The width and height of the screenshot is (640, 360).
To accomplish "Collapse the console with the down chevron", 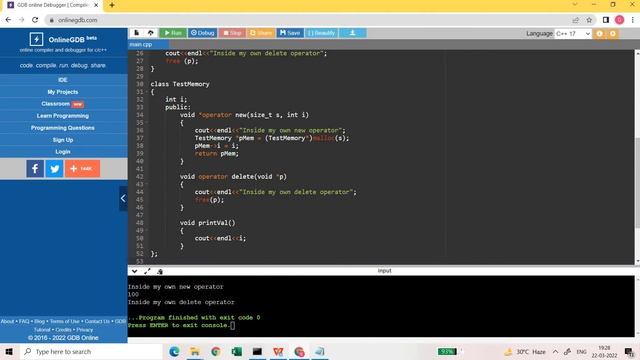I will pyautogui.click(x=134, y=271).
